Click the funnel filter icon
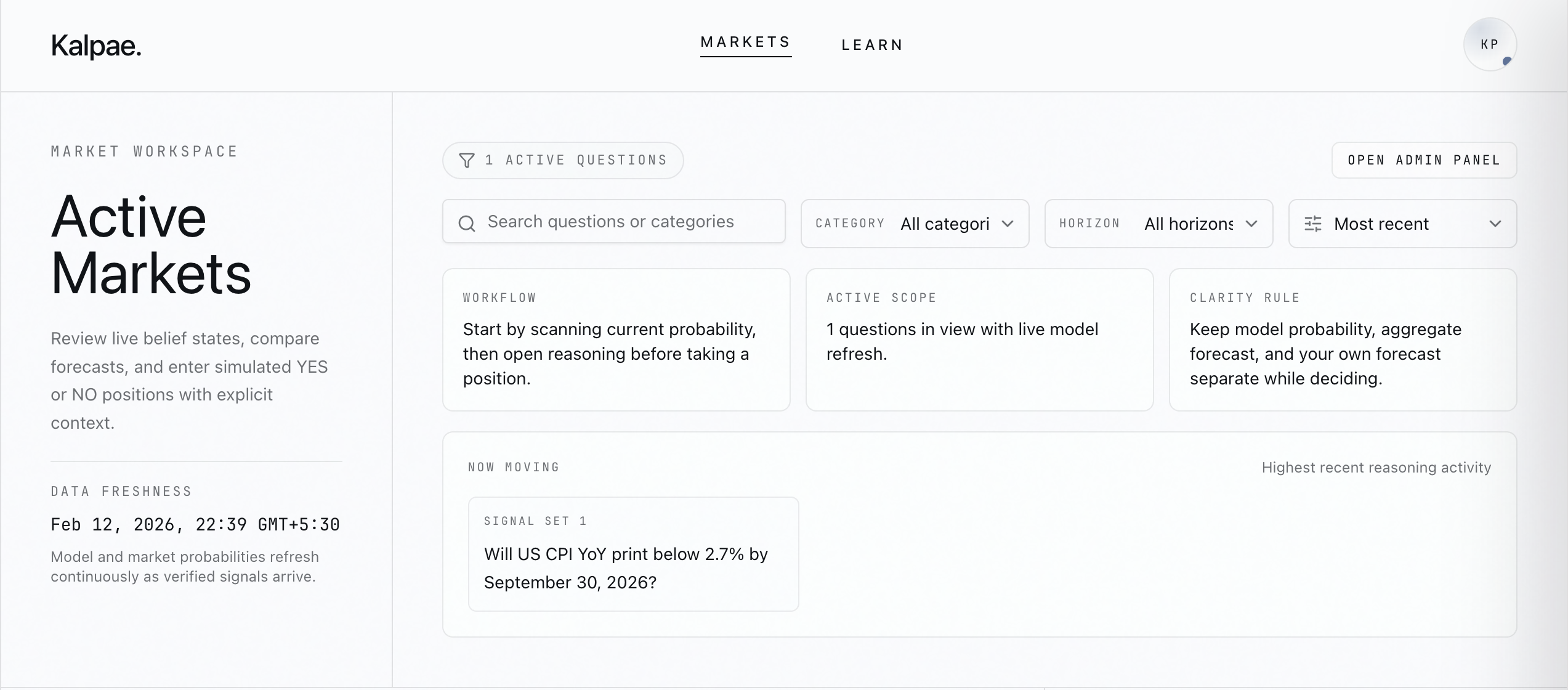This screenshot has width=1568, height=690. [467, 161]
